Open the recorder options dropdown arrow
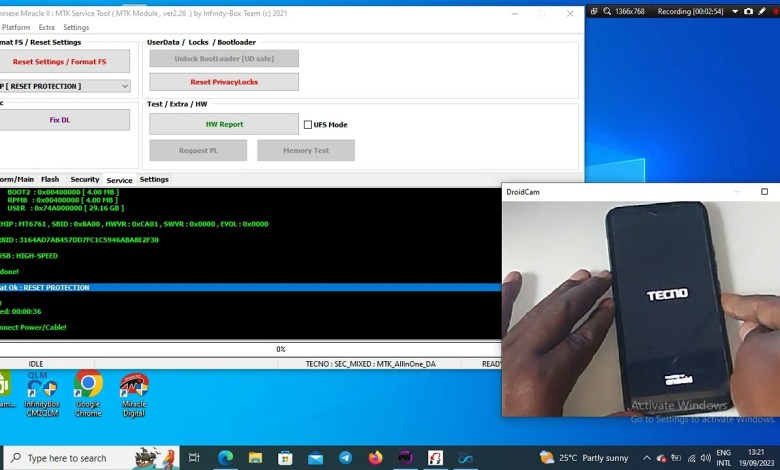Viewport: 780px width, 470px height. (735, 11)
